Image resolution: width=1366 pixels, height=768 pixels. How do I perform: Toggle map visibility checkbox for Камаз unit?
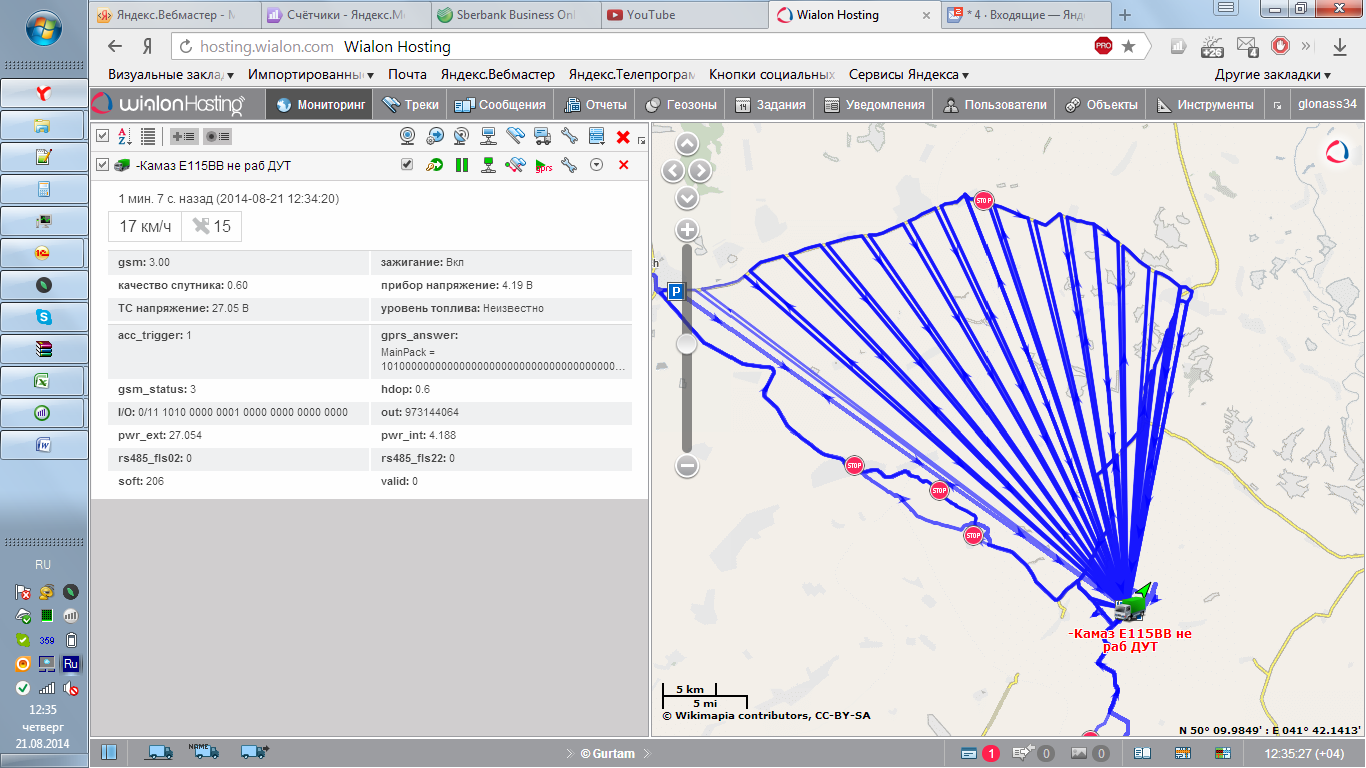[407, 165]
